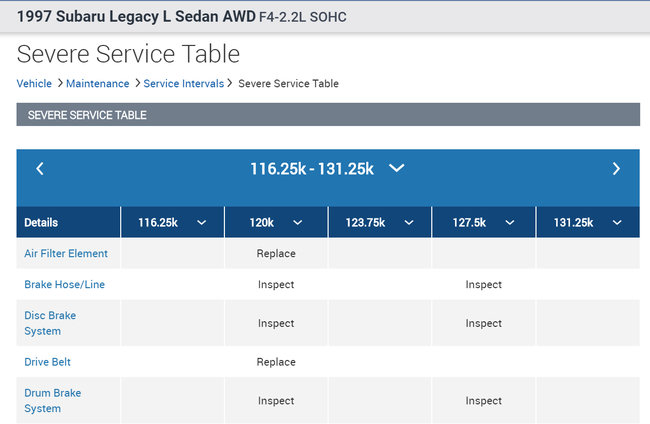This screenshot has width=650, height=424.
Task: Expand the 116.25k column chevron
Action: pos(202,223)
